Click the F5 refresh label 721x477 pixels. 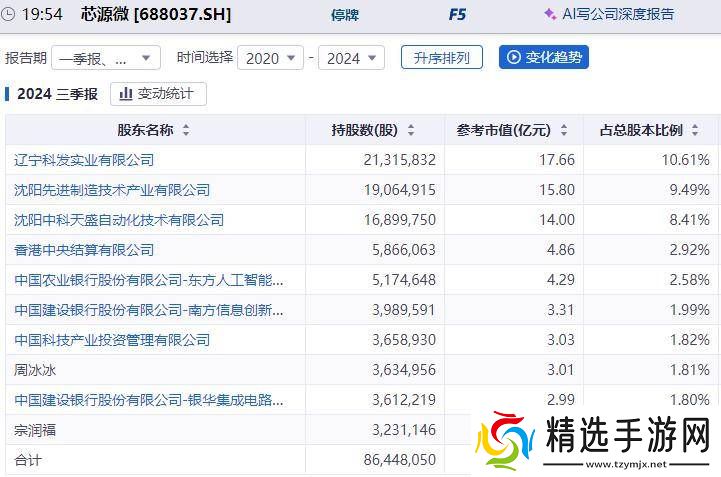tap(457, 15)
